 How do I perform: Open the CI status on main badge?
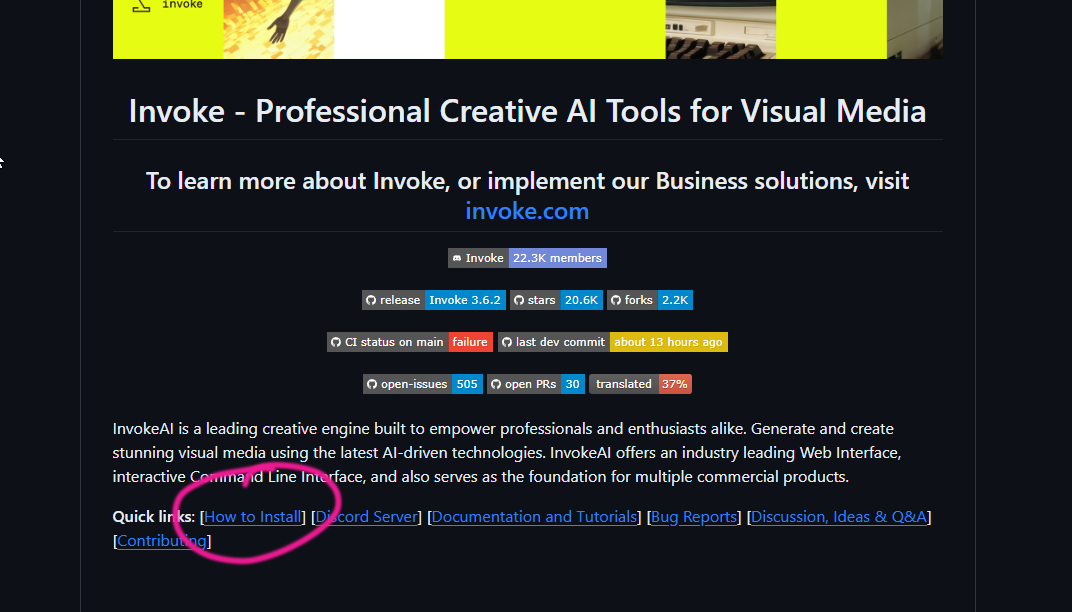(410, 342)
